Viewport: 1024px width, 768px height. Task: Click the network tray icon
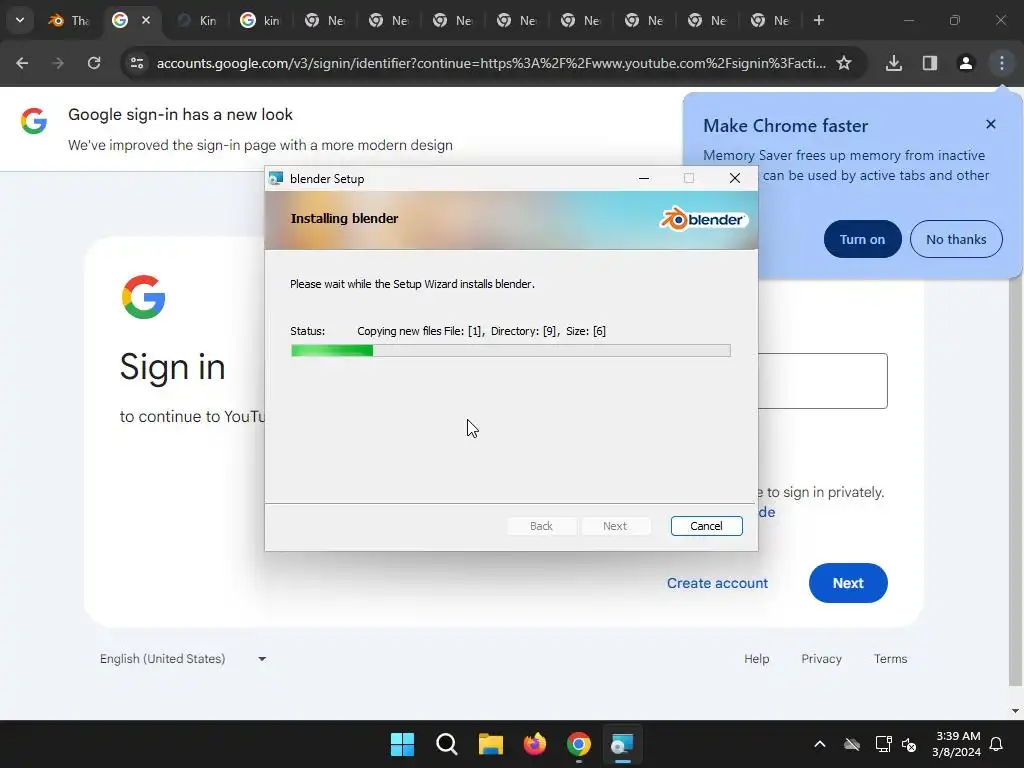pos(883,744)
